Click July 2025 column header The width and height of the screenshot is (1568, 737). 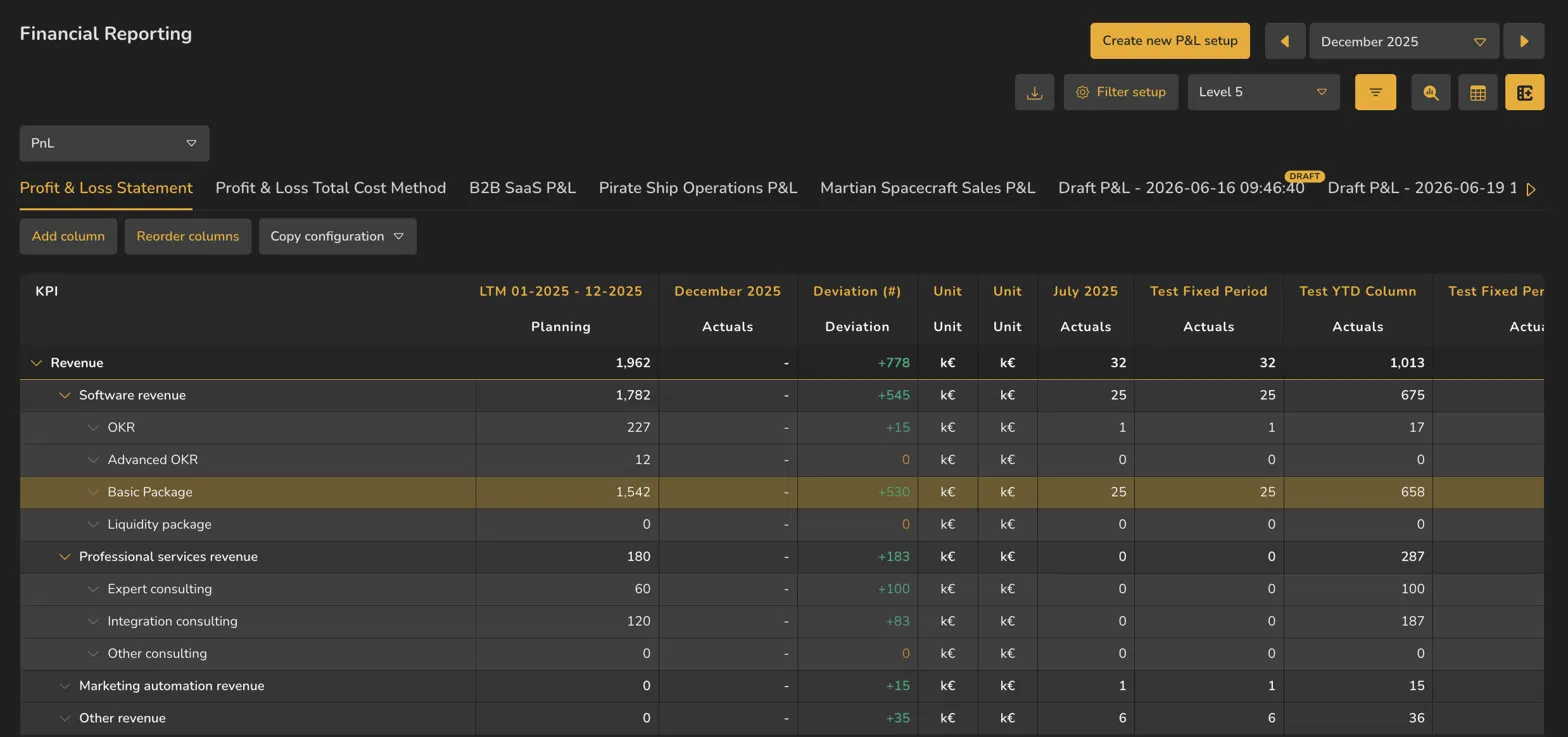1085,291
